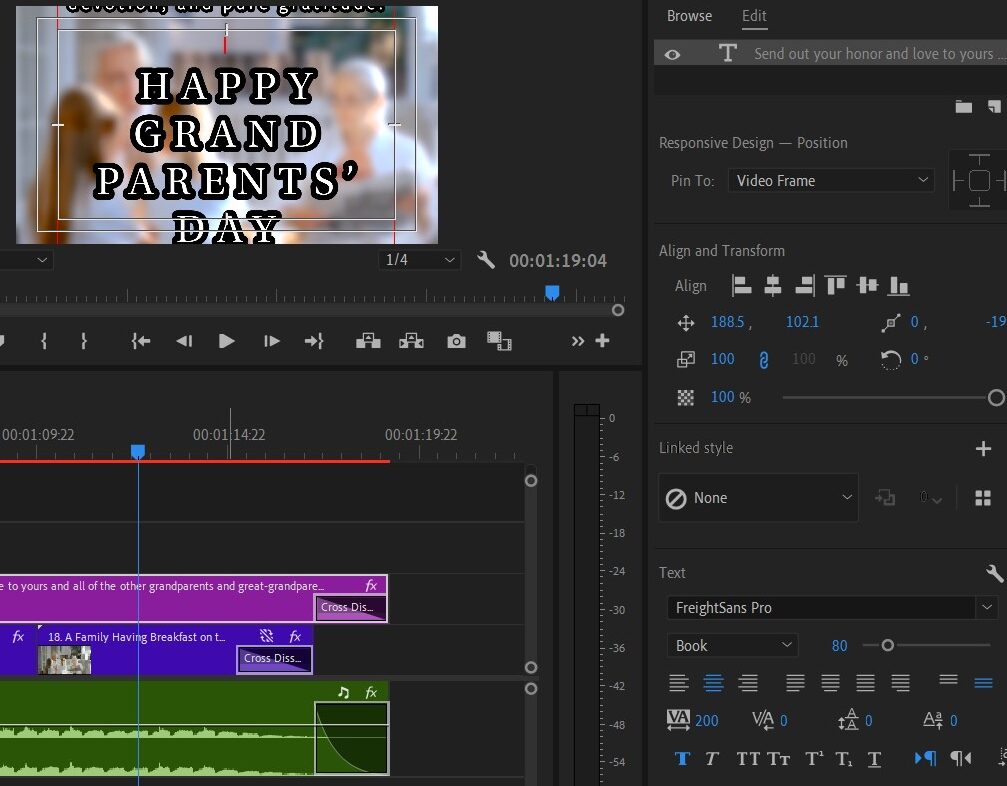The width and height of the screenshot is (1007, 786).
Task: Toggle faux italic
Action: coord(712,759)
